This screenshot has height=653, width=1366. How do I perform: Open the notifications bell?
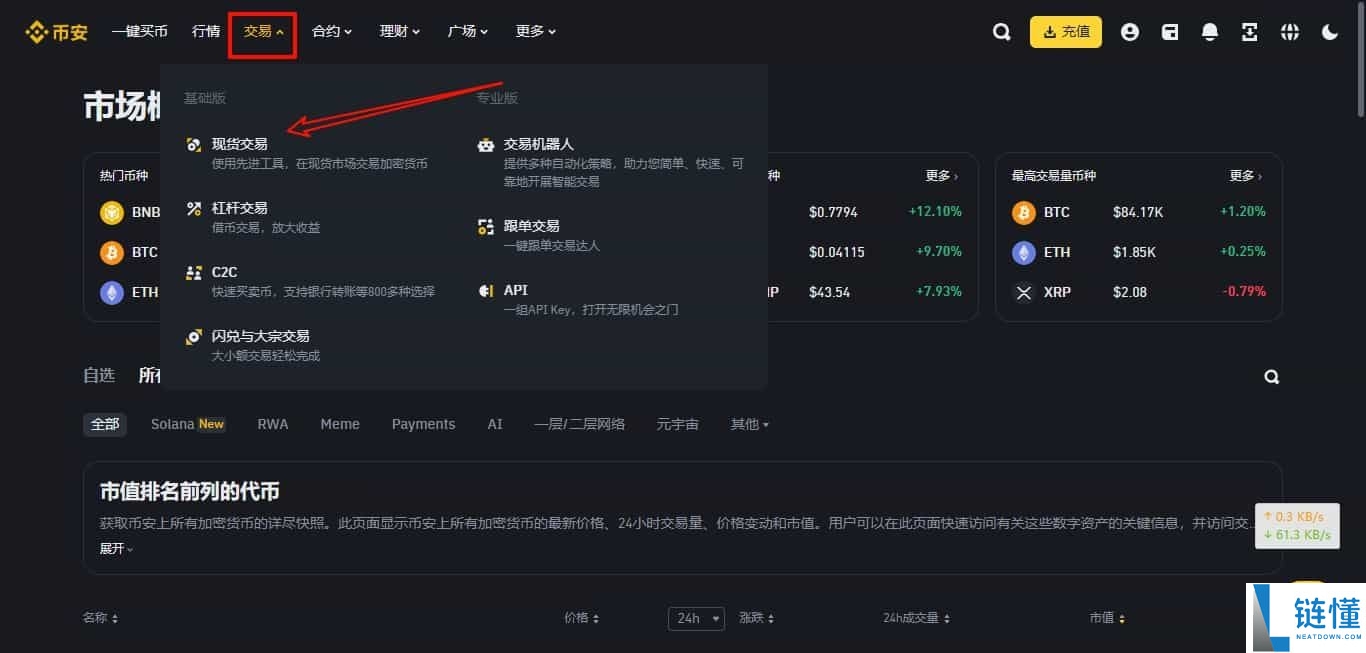[1210, 32]
